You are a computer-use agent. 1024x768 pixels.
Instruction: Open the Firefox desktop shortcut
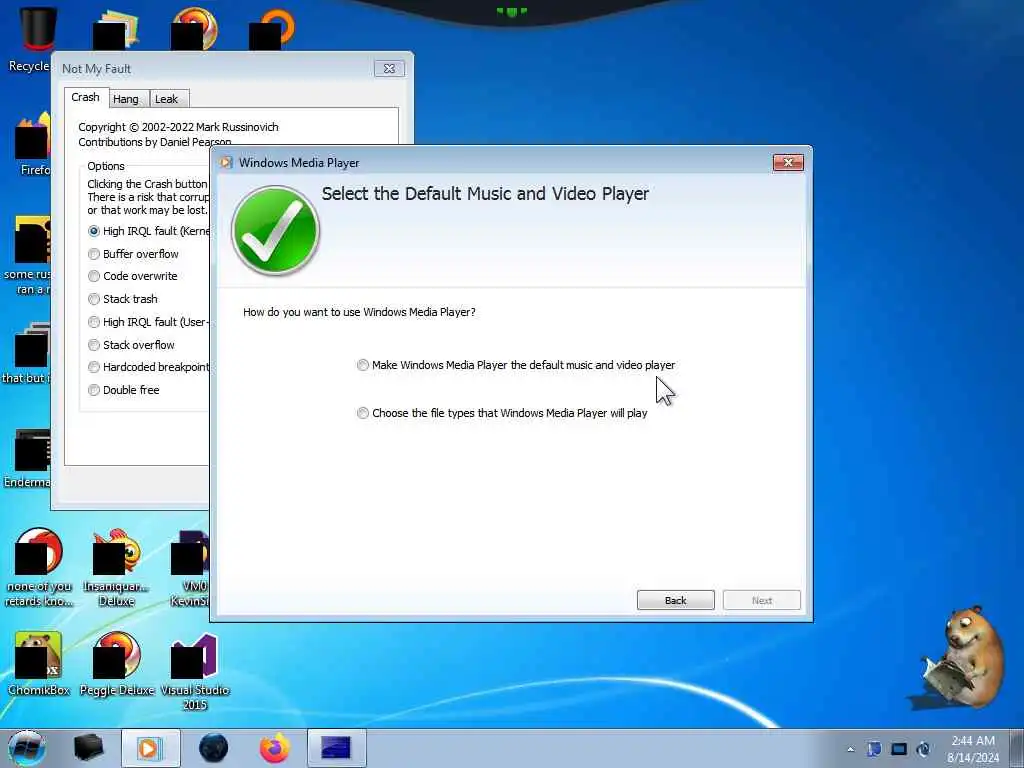pos(31,144)
